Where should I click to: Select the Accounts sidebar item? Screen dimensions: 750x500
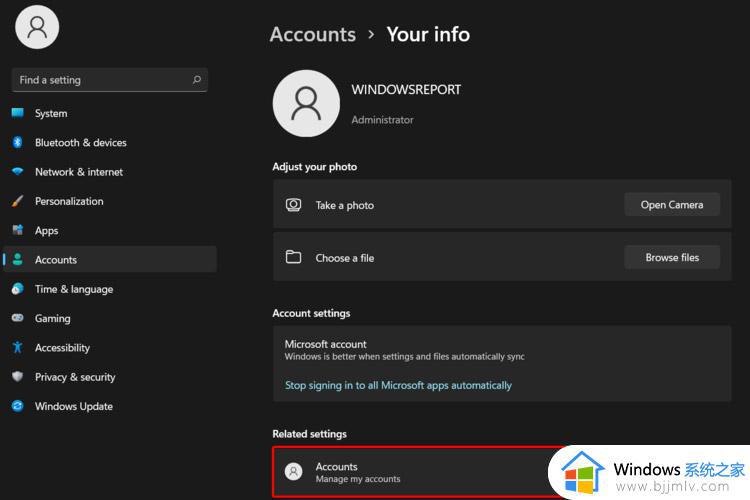110,259
